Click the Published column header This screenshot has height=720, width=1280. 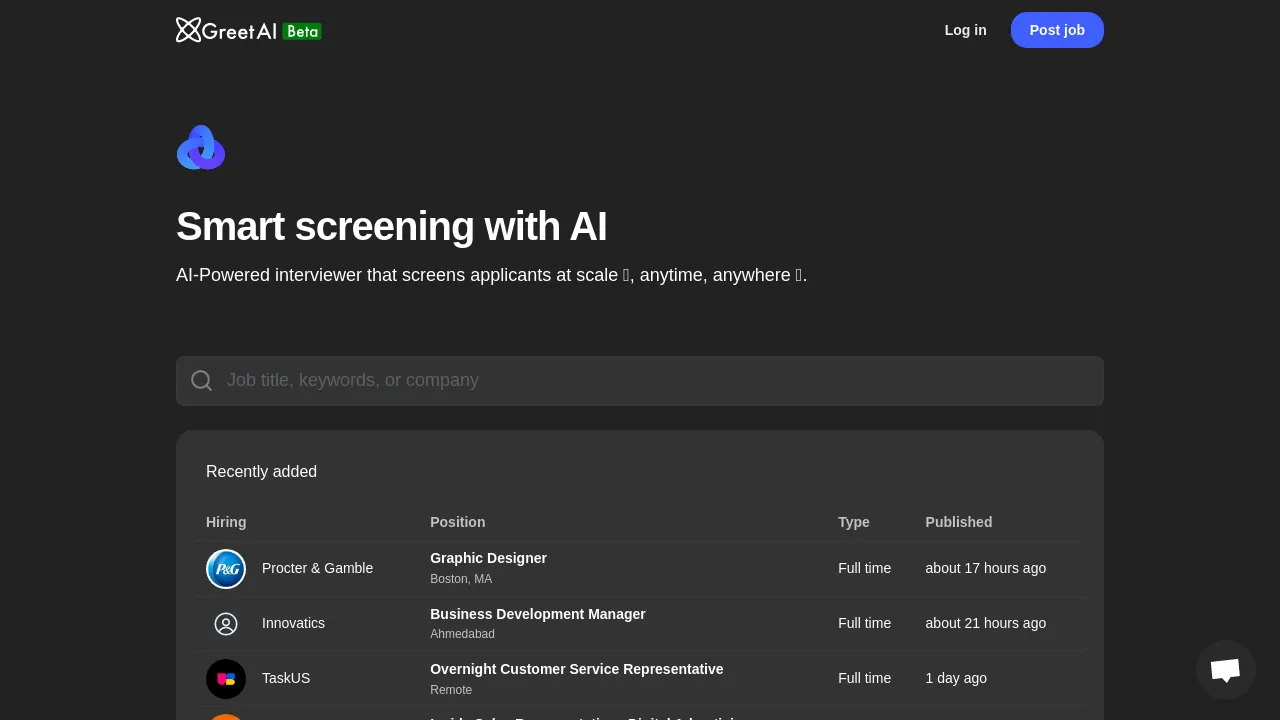959,522
